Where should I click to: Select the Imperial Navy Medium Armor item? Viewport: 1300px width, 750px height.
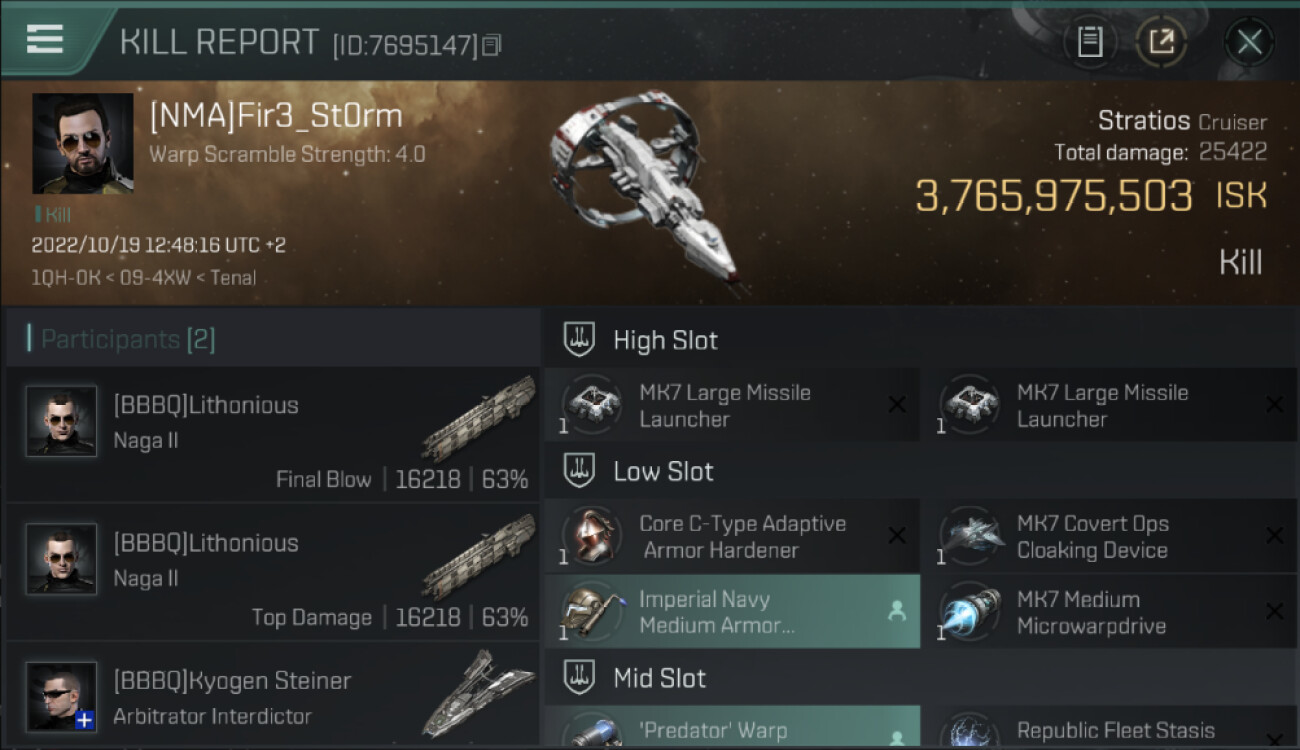point(732,612)
